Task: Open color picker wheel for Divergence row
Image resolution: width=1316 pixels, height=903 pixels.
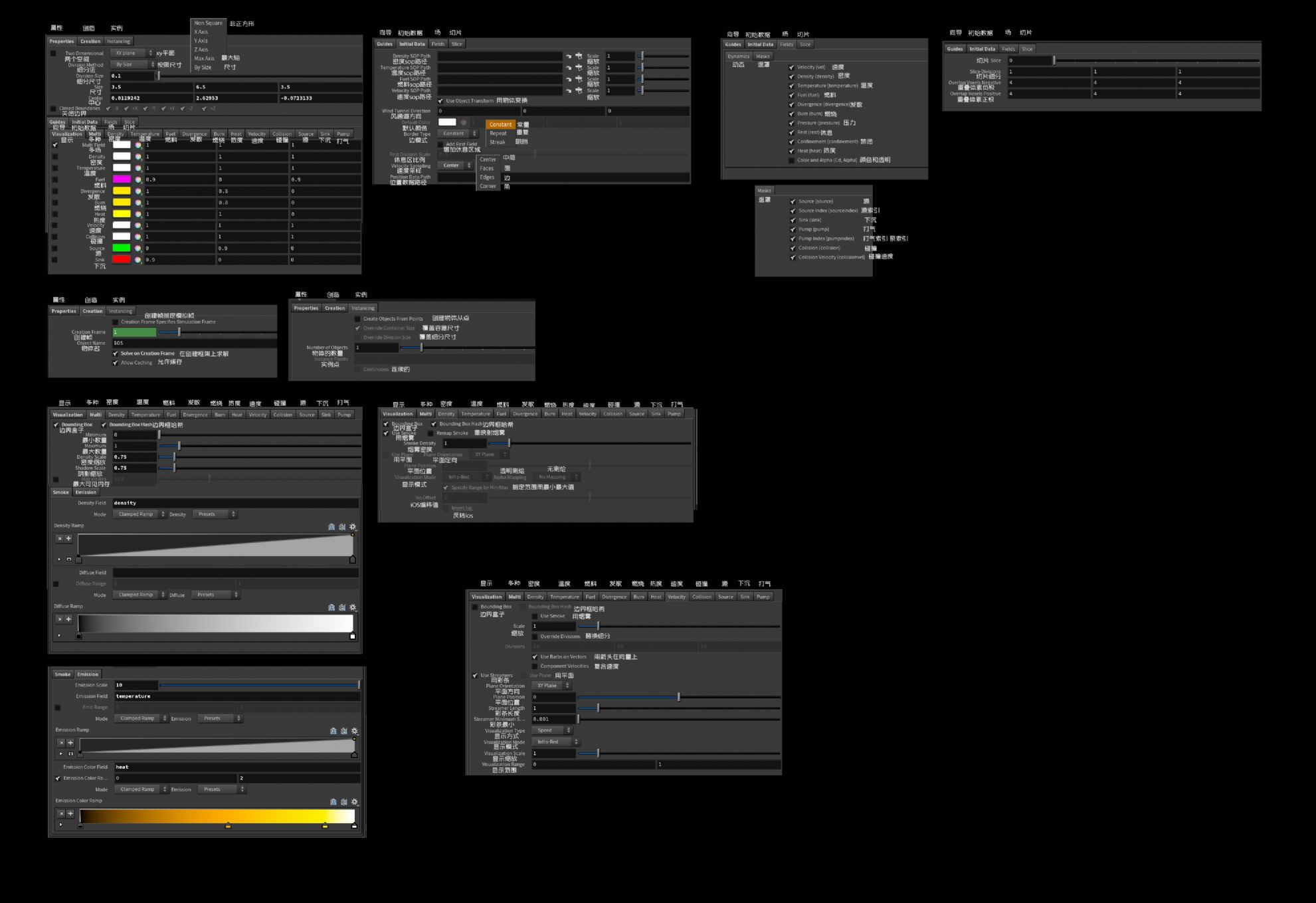Action: (138, 191)
